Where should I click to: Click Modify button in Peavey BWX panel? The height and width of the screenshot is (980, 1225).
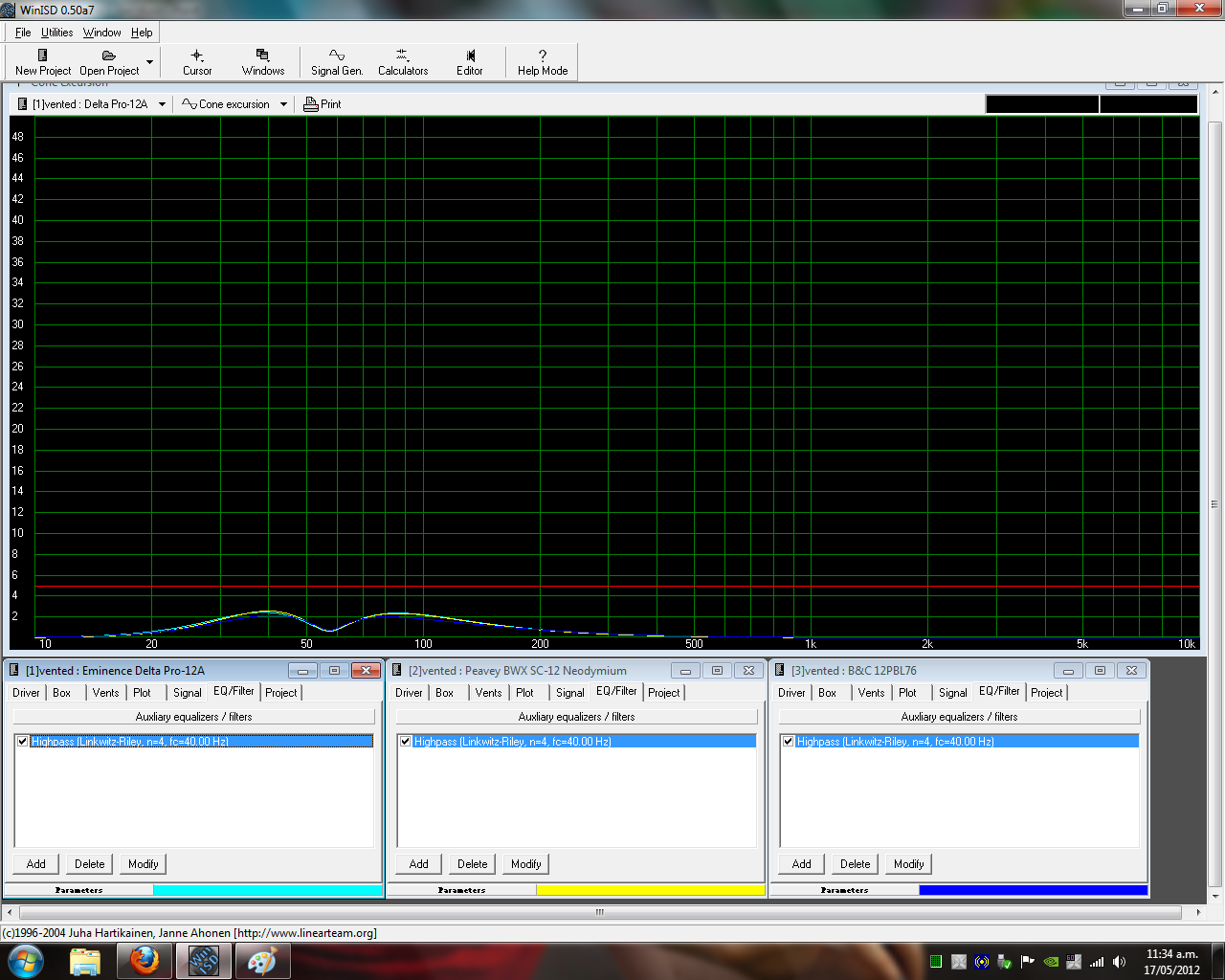point(525,864)
